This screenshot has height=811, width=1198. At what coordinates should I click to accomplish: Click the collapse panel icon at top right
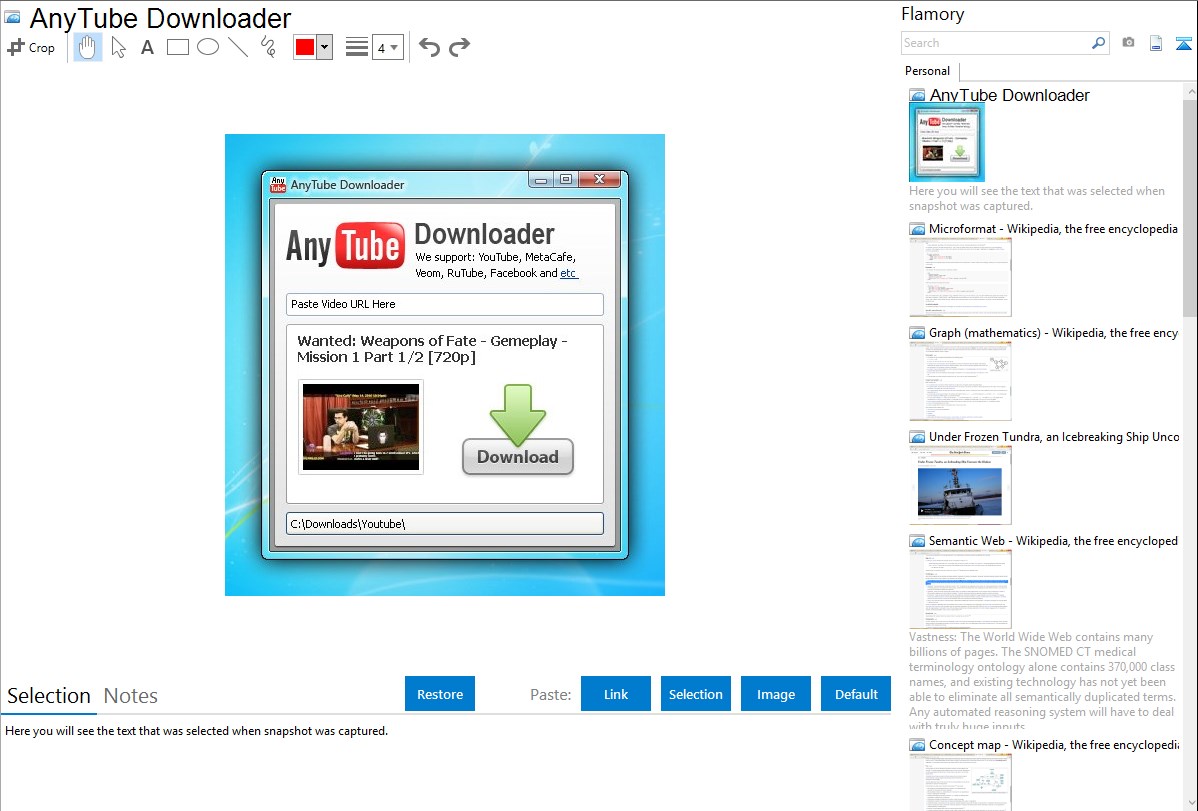point(1183,43)
